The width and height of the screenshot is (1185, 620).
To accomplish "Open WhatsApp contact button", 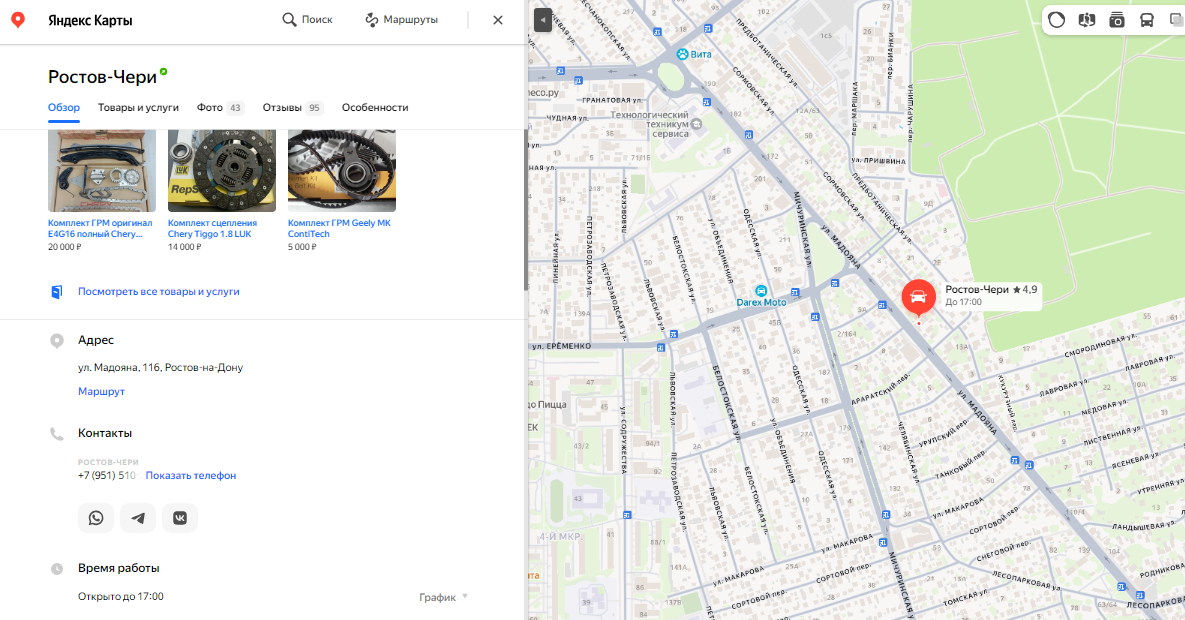I will click(x=96, y=518).
